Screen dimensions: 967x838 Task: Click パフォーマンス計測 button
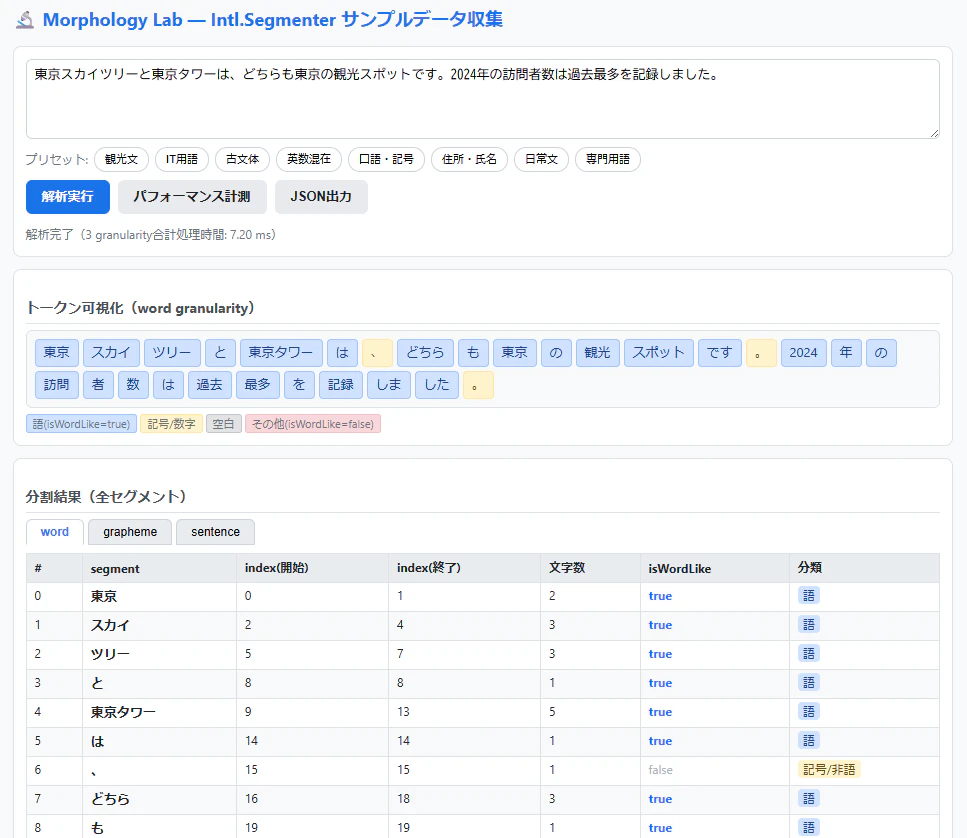coord(192,197)
